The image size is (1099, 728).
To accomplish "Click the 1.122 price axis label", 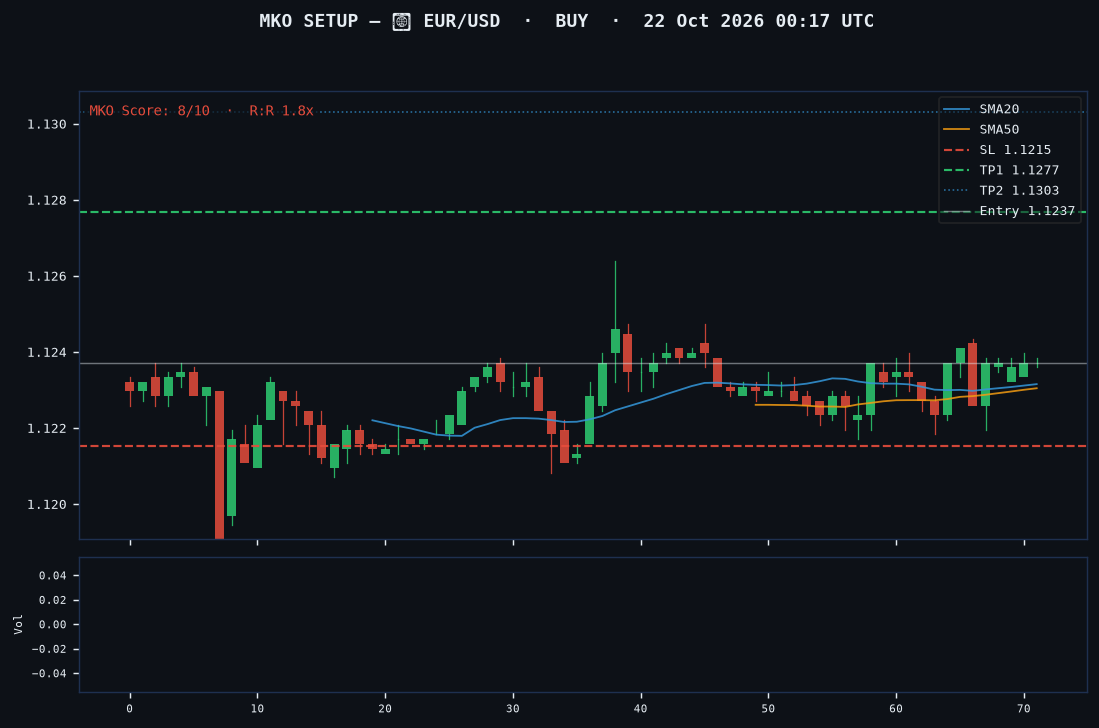I will coord(47,429).
